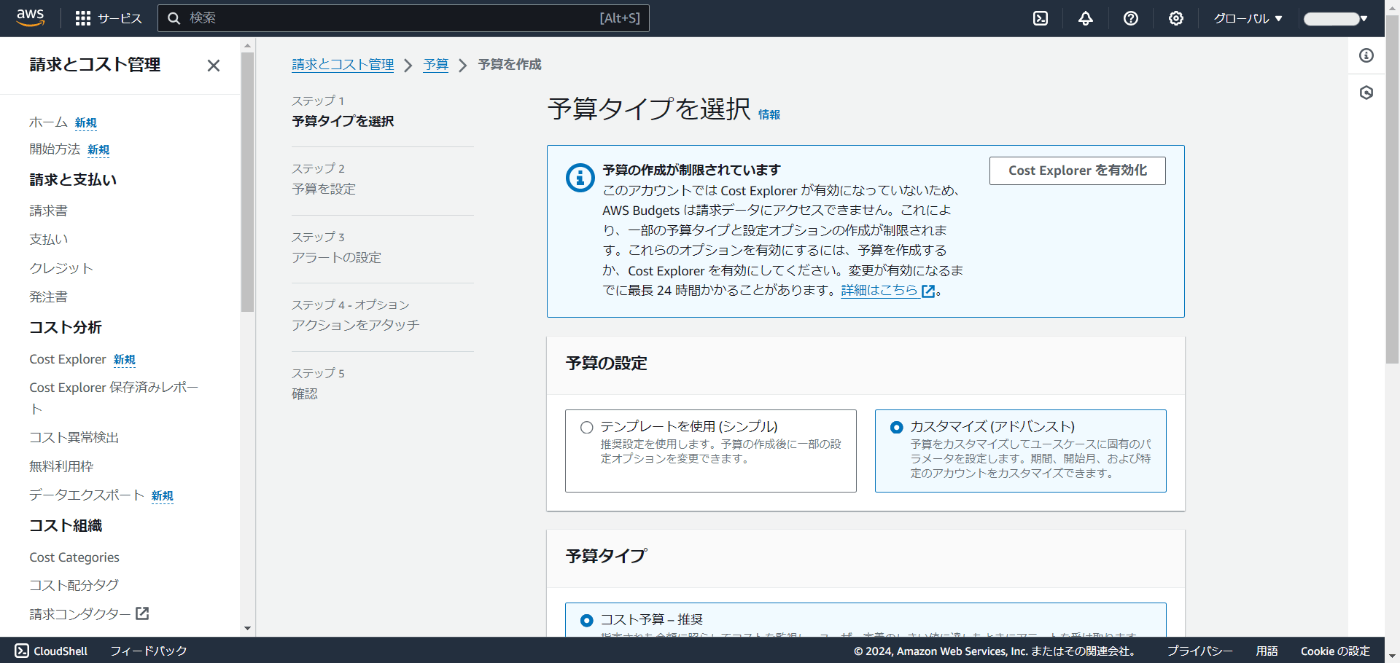This screenshot has height=663, width=1400.
Task: Click the sidebar vertical scrollbar
Action: (247, 182)
